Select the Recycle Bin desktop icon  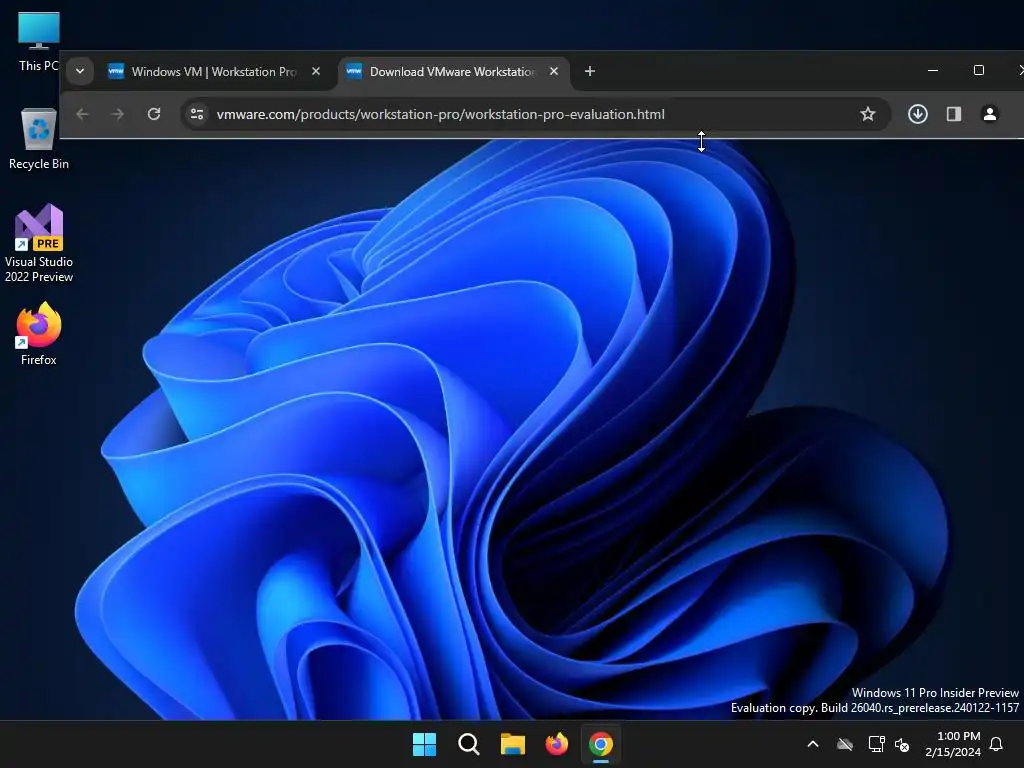[x=39, y=139]
